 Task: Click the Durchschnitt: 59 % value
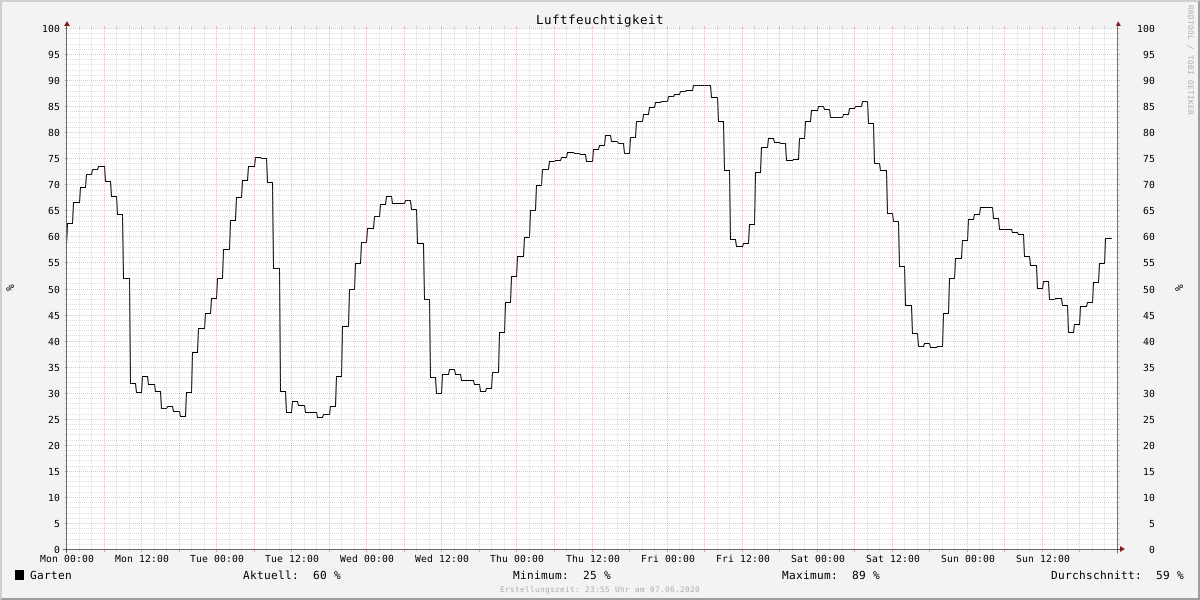[1117, 575]
